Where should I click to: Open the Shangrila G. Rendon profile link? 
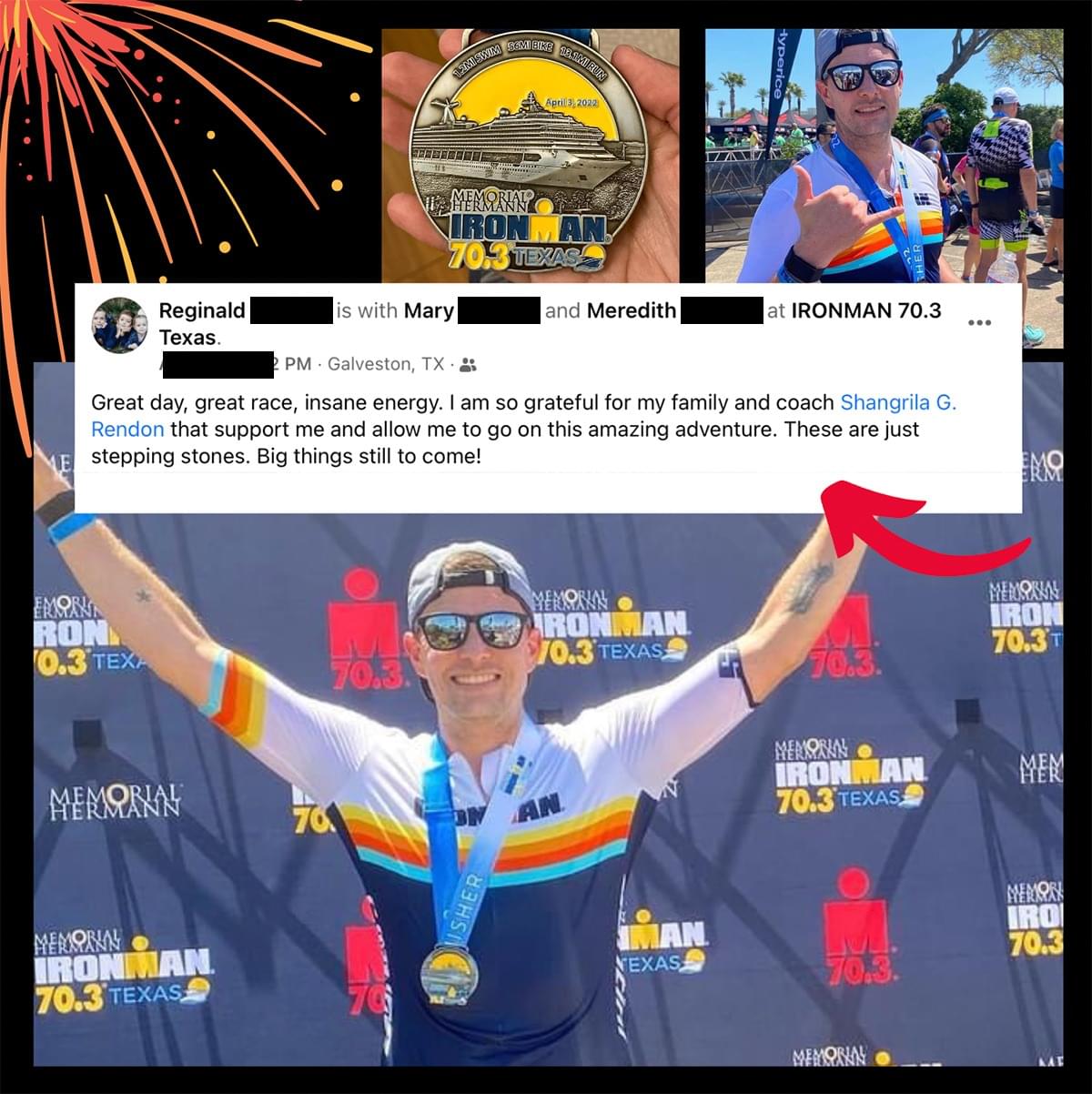point(523,416)
